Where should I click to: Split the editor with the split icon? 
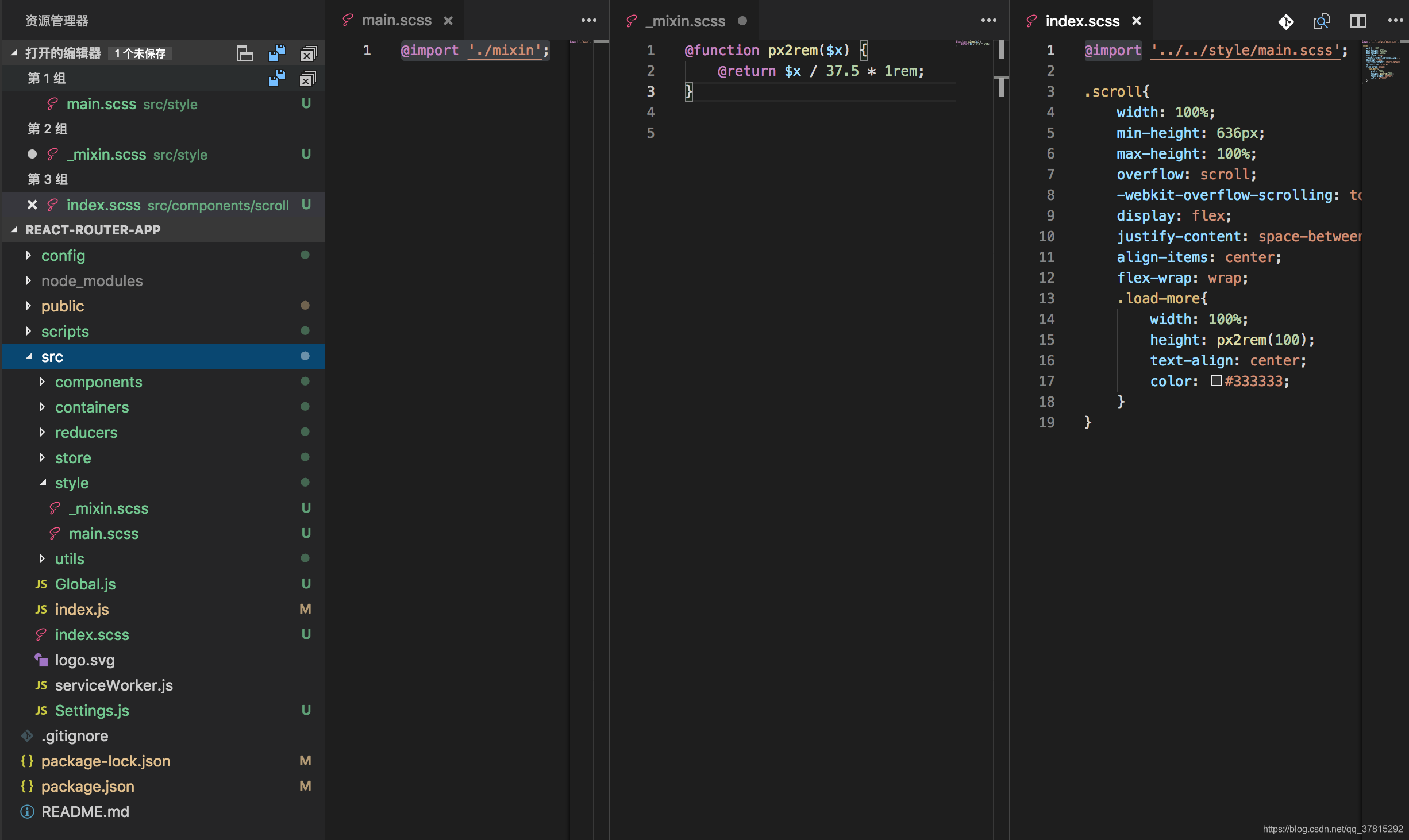(x=1358, y=21)
